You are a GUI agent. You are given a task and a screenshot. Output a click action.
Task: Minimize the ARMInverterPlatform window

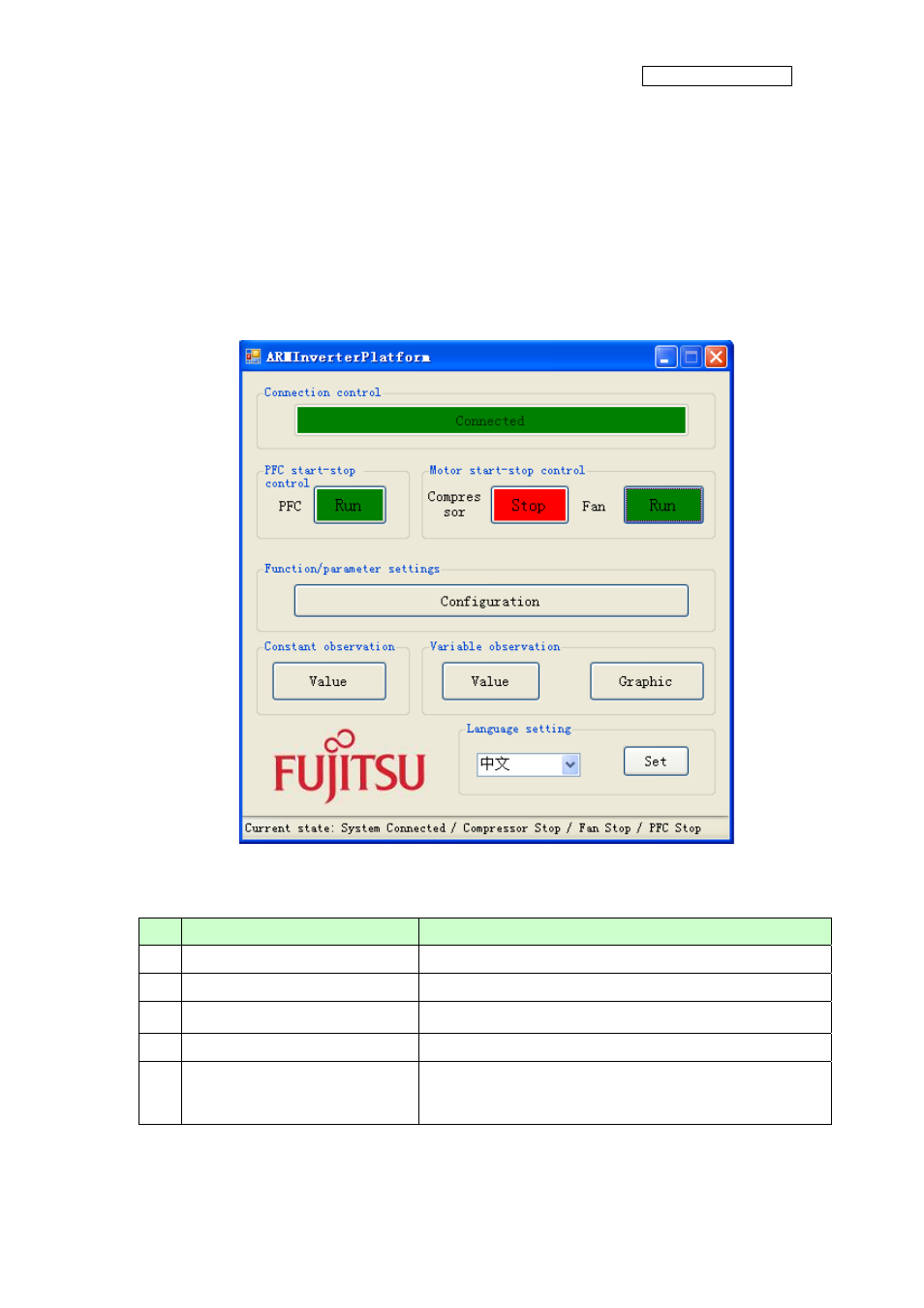tap(666, 357)
